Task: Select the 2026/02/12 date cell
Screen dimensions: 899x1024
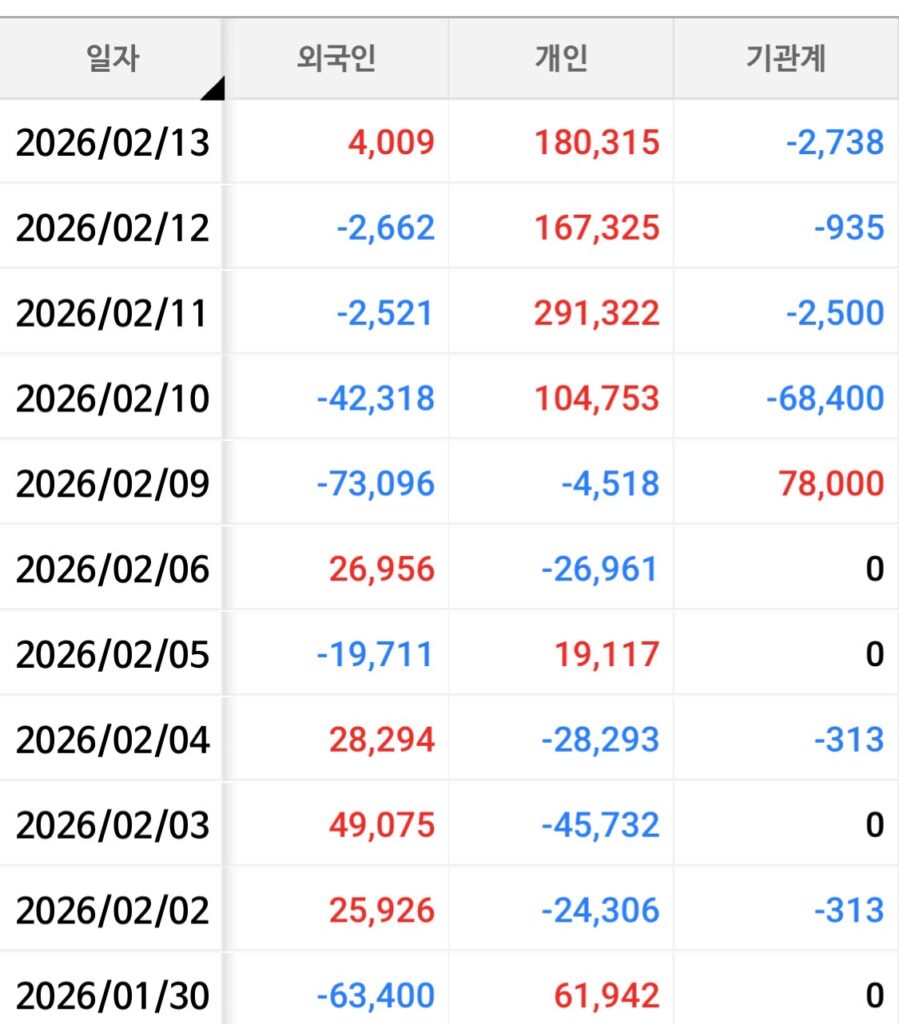Action: pyautogui.click(x=113, y=227)
